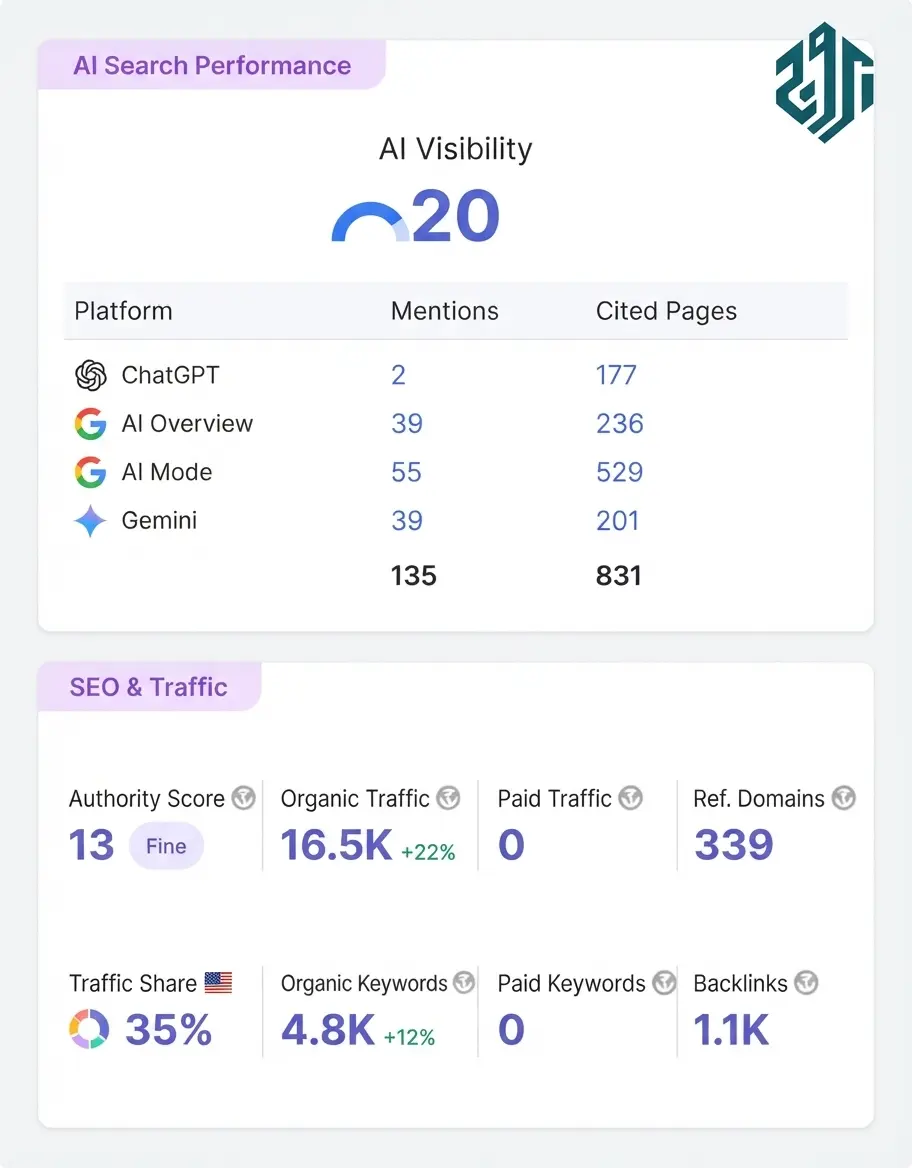Click the info icon next to Paid Traffic
Viewport: 912px width, 1168px height.
[630, 798]
